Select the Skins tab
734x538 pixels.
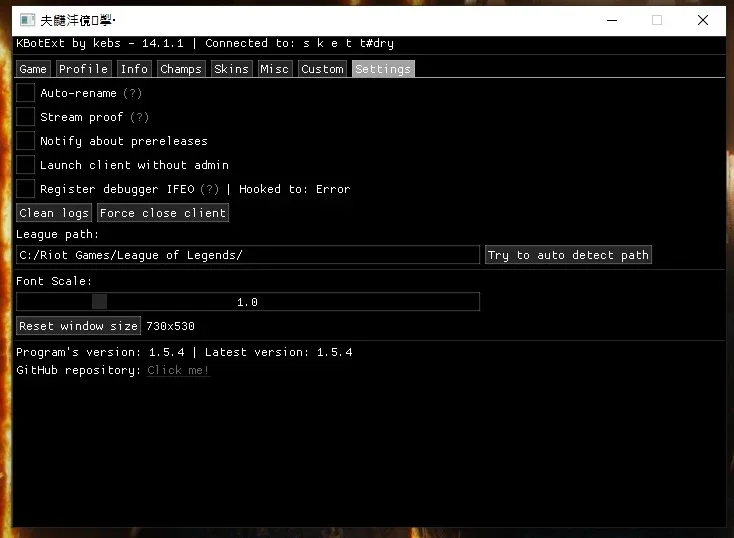(x=231, y=69)
